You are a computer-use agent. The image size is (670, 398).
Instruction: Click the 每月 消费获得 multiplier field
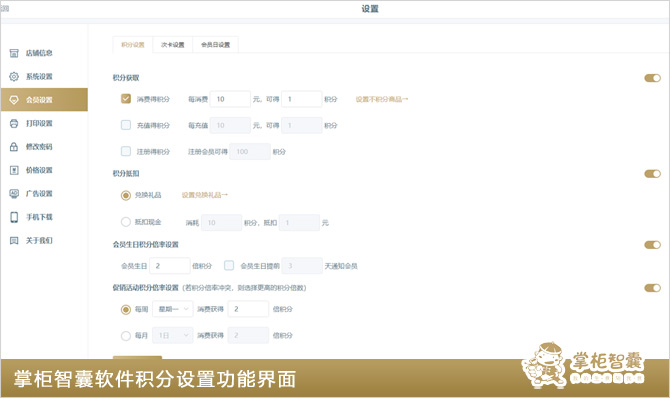tap(248, 335)
